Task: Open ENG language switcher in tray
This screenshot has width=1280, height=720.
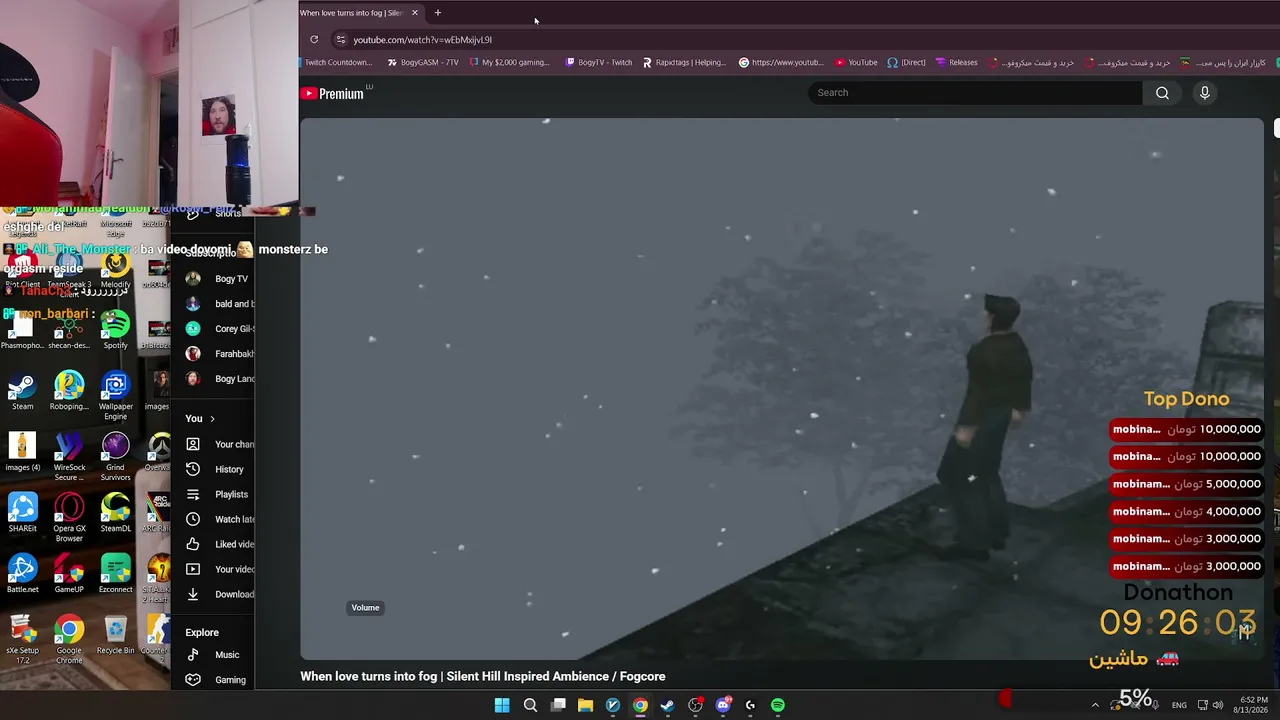Action: [1179, 705]
